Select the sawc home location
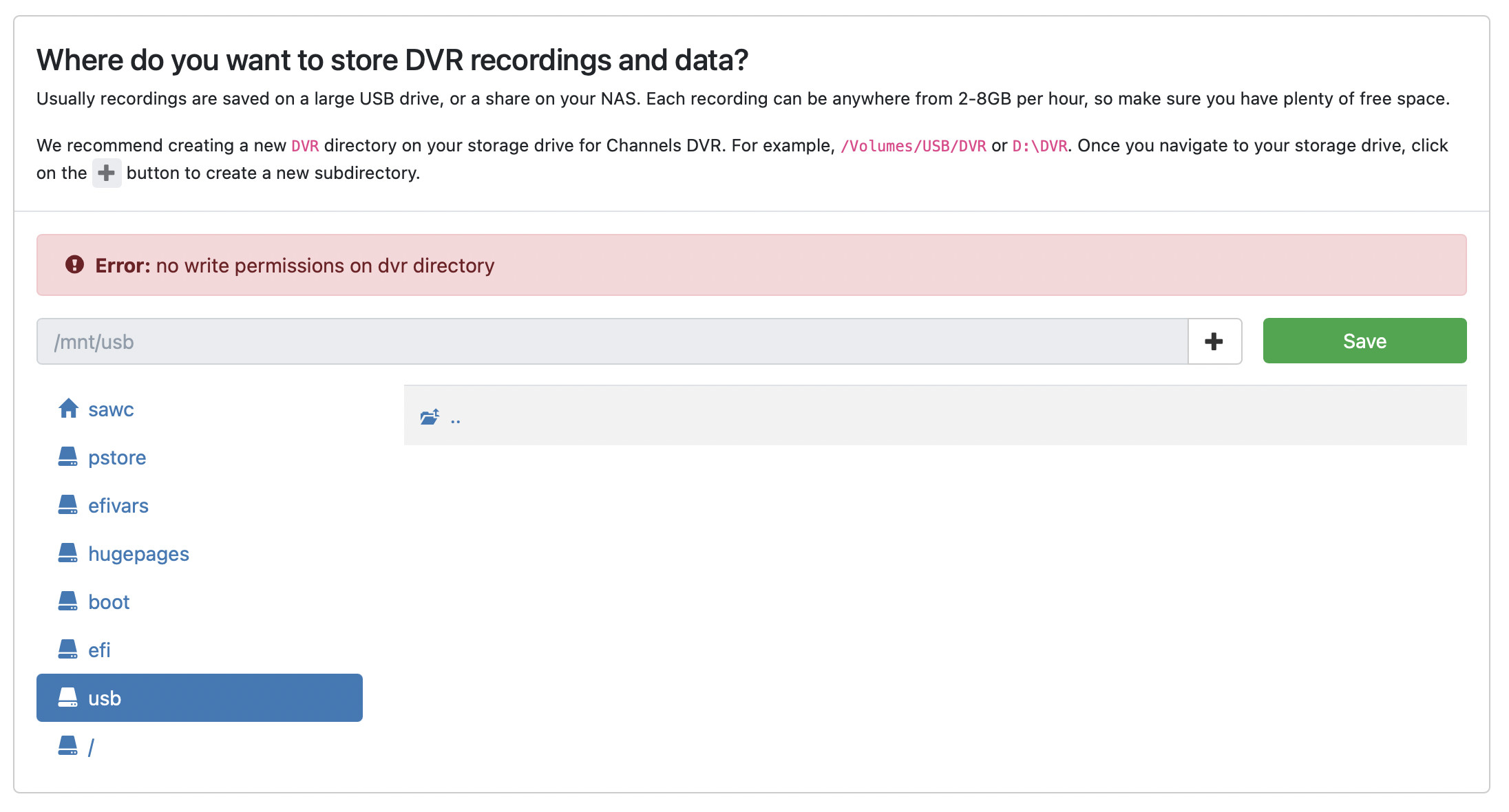The height and width of the screenshot is (812, 1509). click(111, 409)
